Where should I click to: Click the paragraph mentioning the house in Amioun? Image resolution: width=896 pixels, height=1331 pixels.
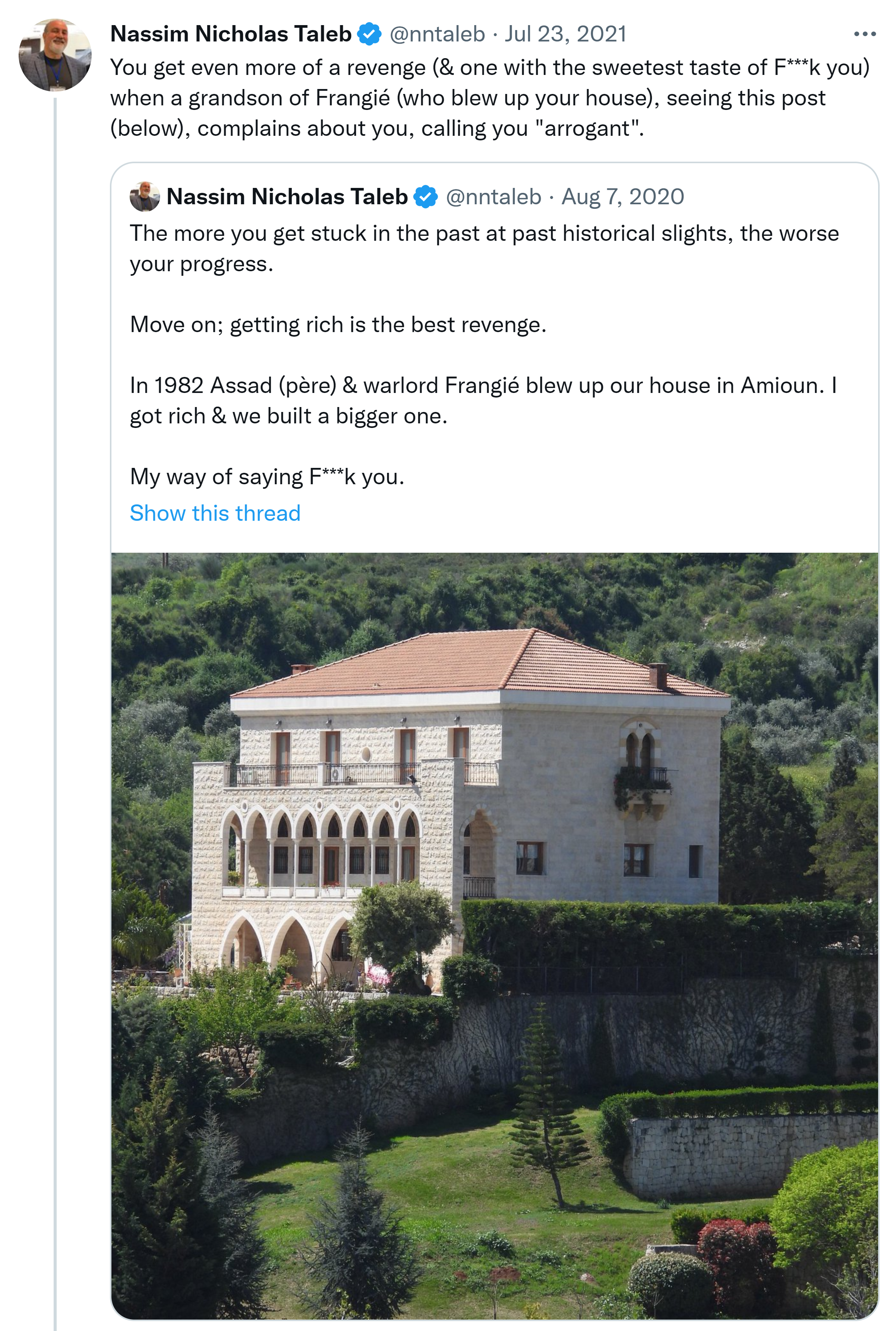(x=483, y=401)
